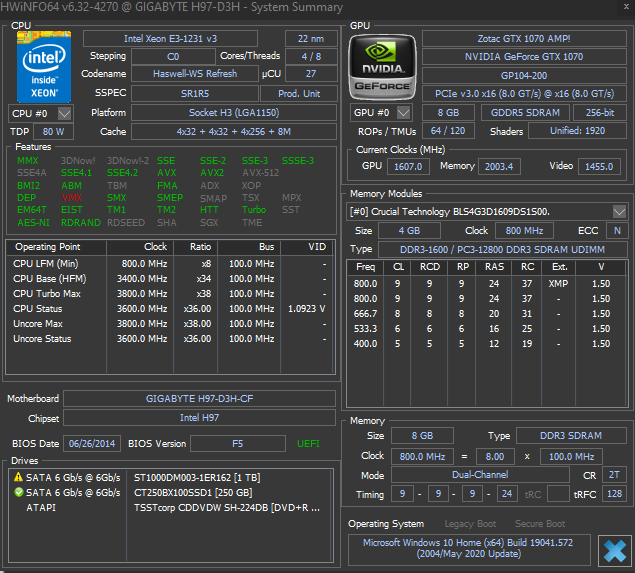This screenshot has height=573, width=635.
Task: Click the Freq column header in timings table
Action: (365, 267)
